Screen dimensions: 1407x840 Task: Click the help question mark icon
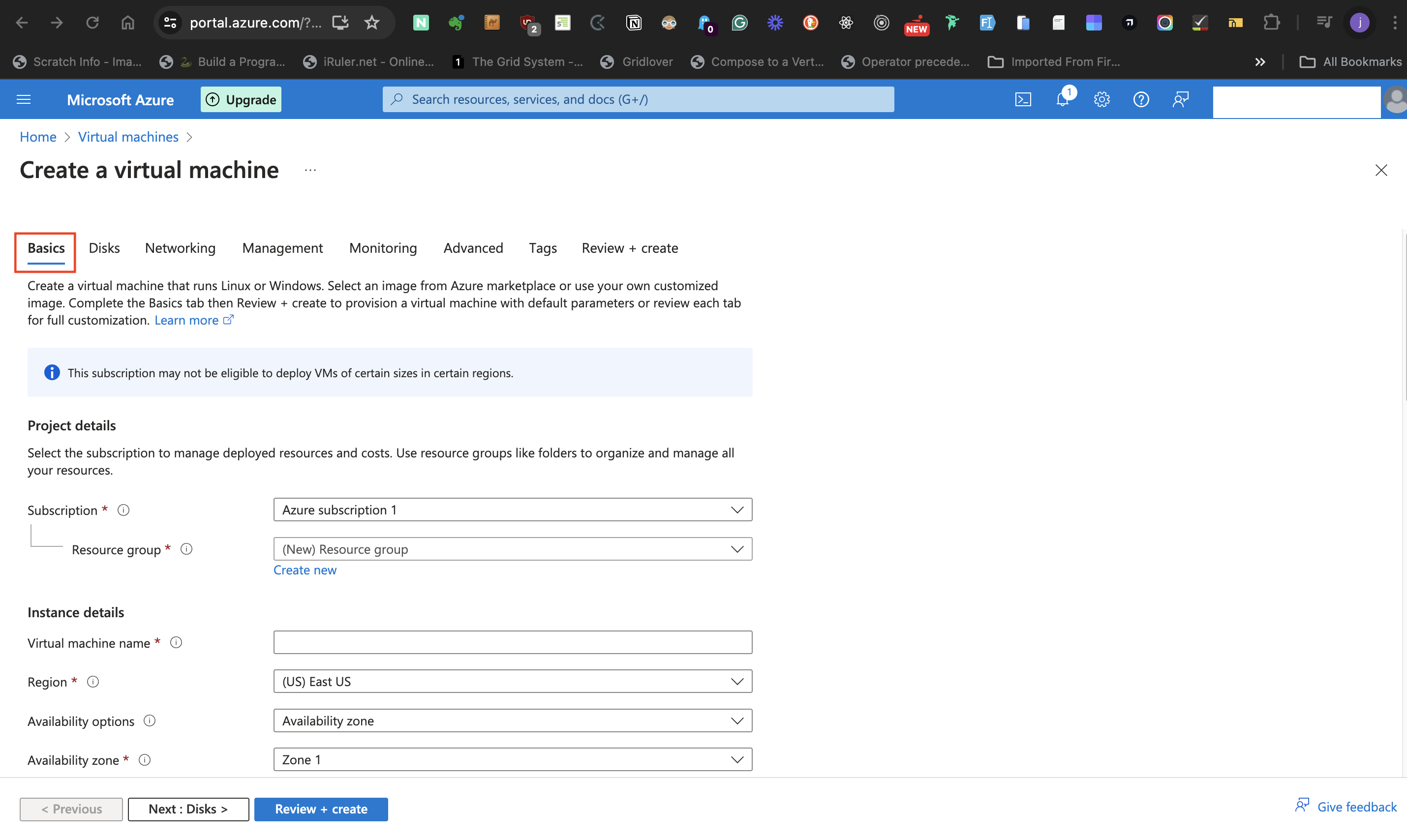click(x=1140, y=100)
